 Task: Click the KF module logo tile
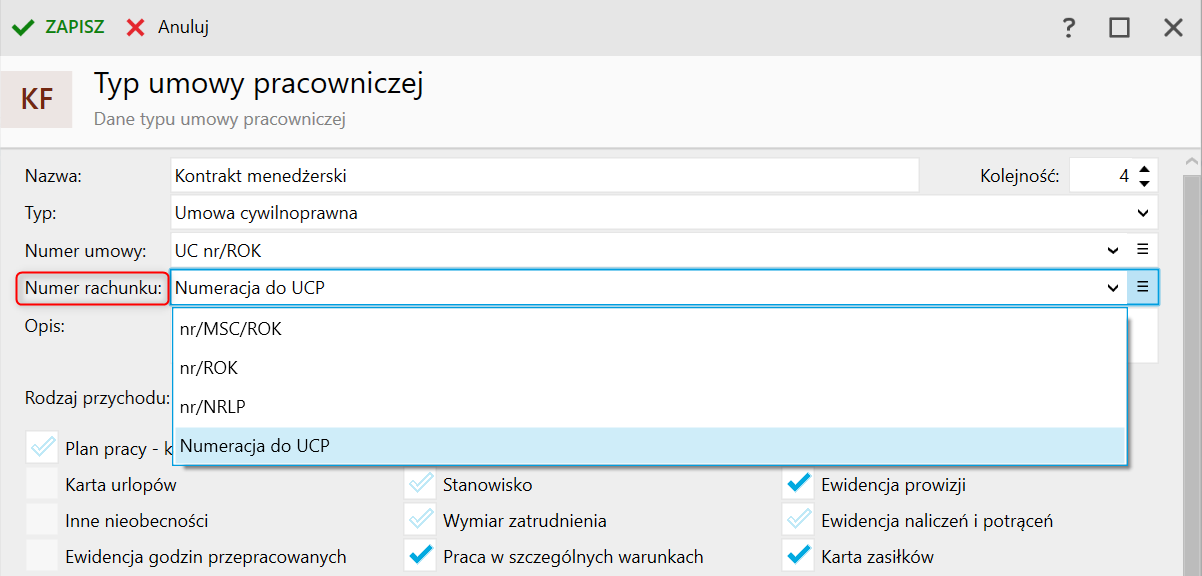coord(37,99)
